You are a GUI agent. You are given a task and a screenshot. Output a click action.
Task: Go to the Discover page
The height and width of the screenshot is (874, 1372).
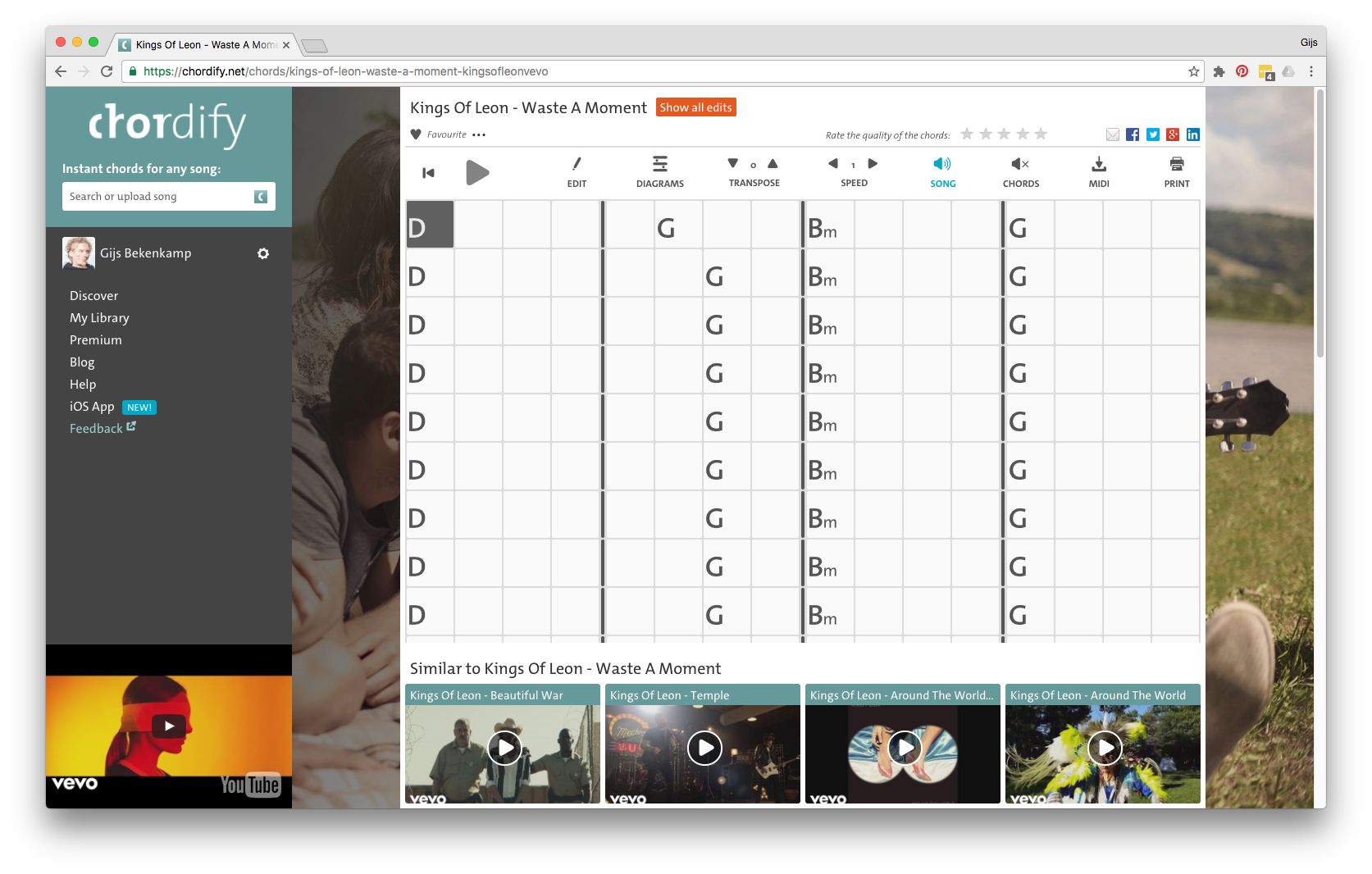(93, 296)
